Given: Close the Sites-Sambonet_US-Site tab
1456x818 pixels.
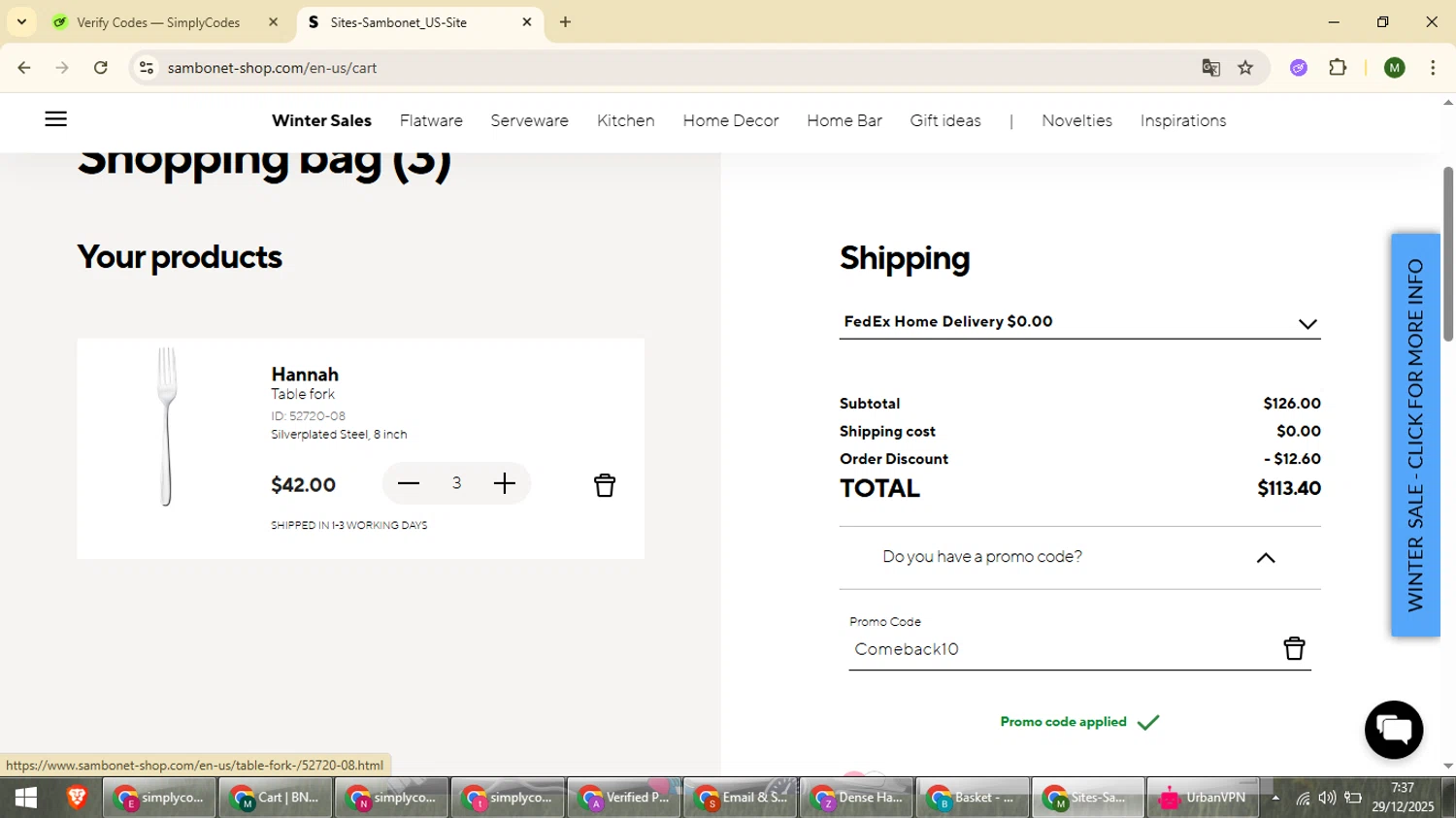Looking at the screenshot, I should [x=527, y=21].
